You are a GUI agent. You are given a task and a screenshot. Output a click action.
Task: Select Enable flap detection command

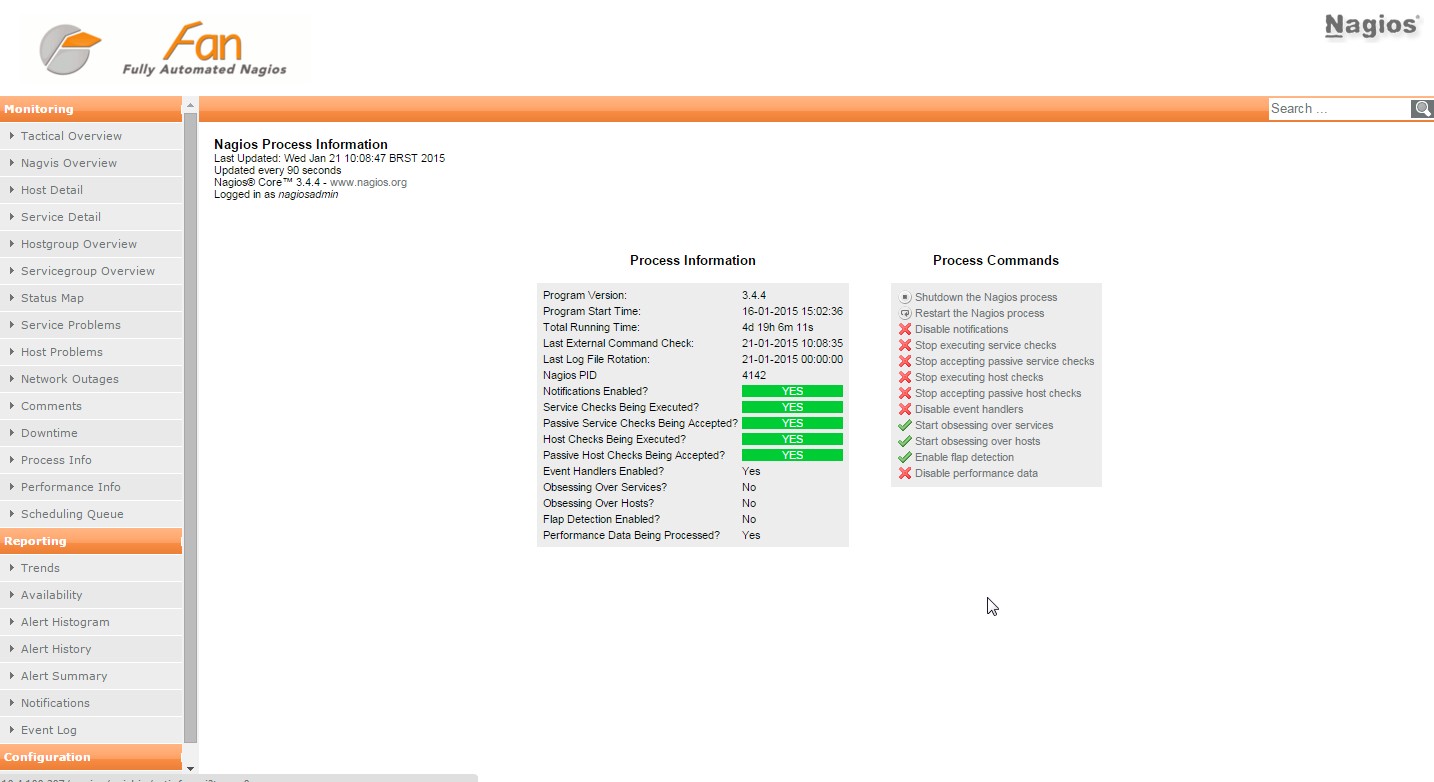[x=964, y=457]
